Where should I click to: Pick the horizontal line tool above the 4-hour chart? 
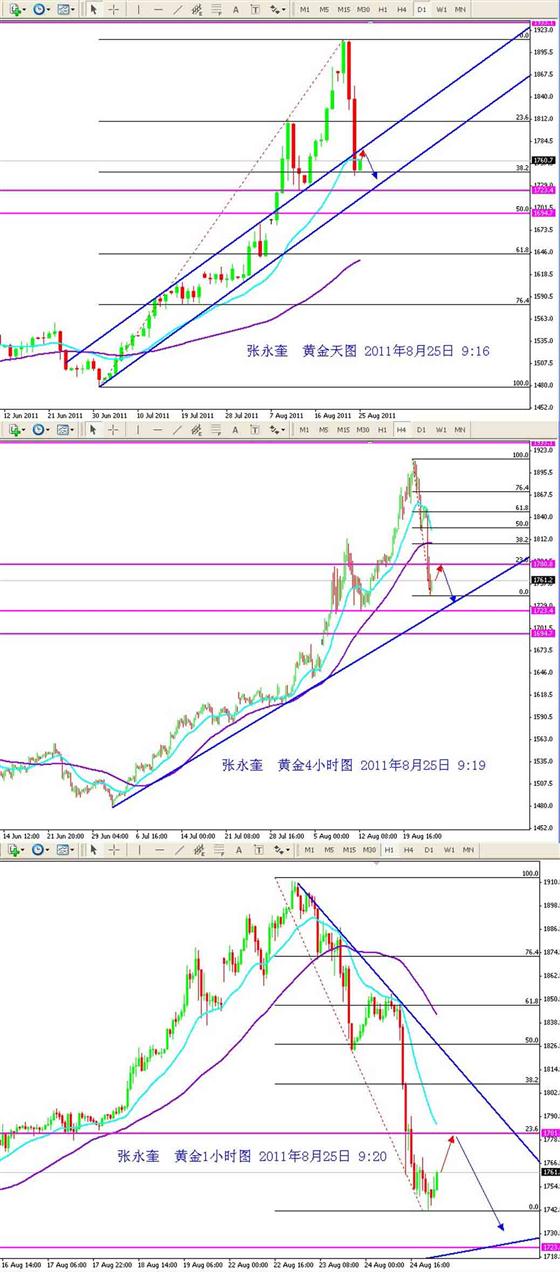point(159,429)
